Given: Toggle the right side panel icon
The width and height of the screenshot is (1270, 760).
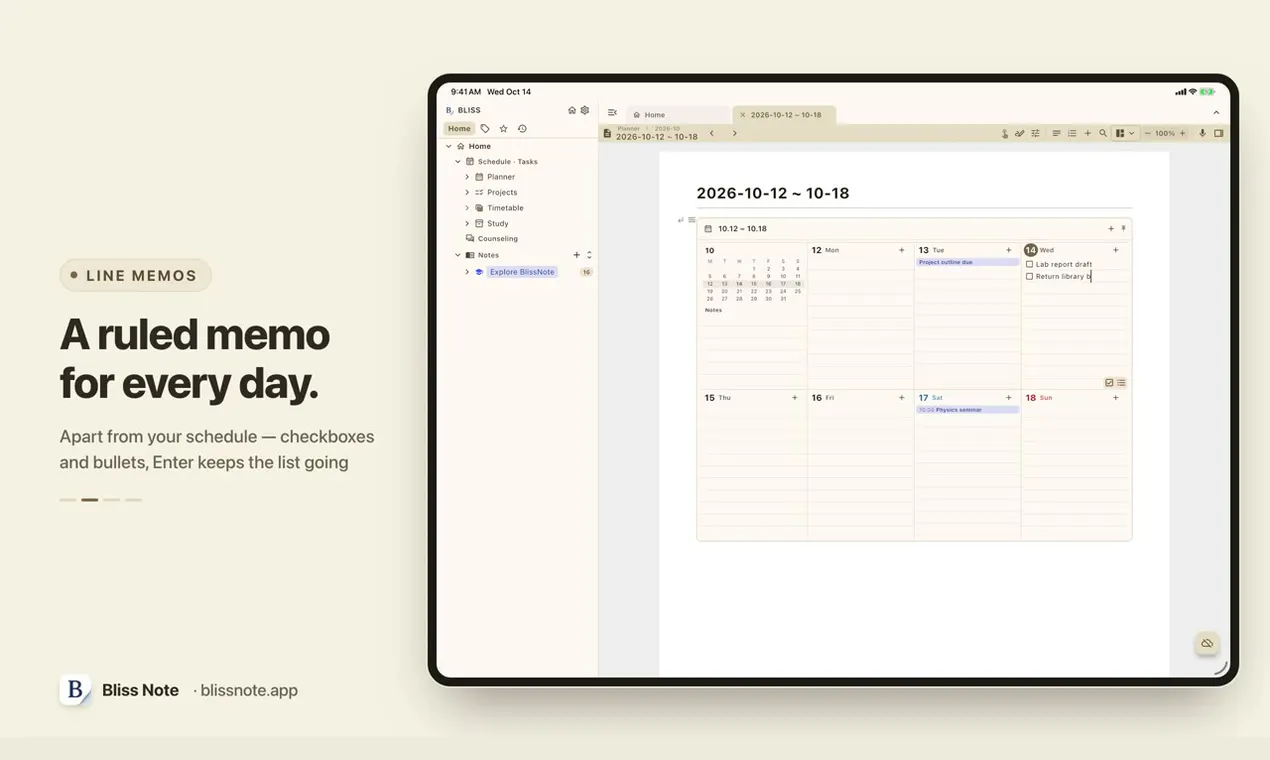Looking at the screenshot, I should click(x=1218, y=133).
